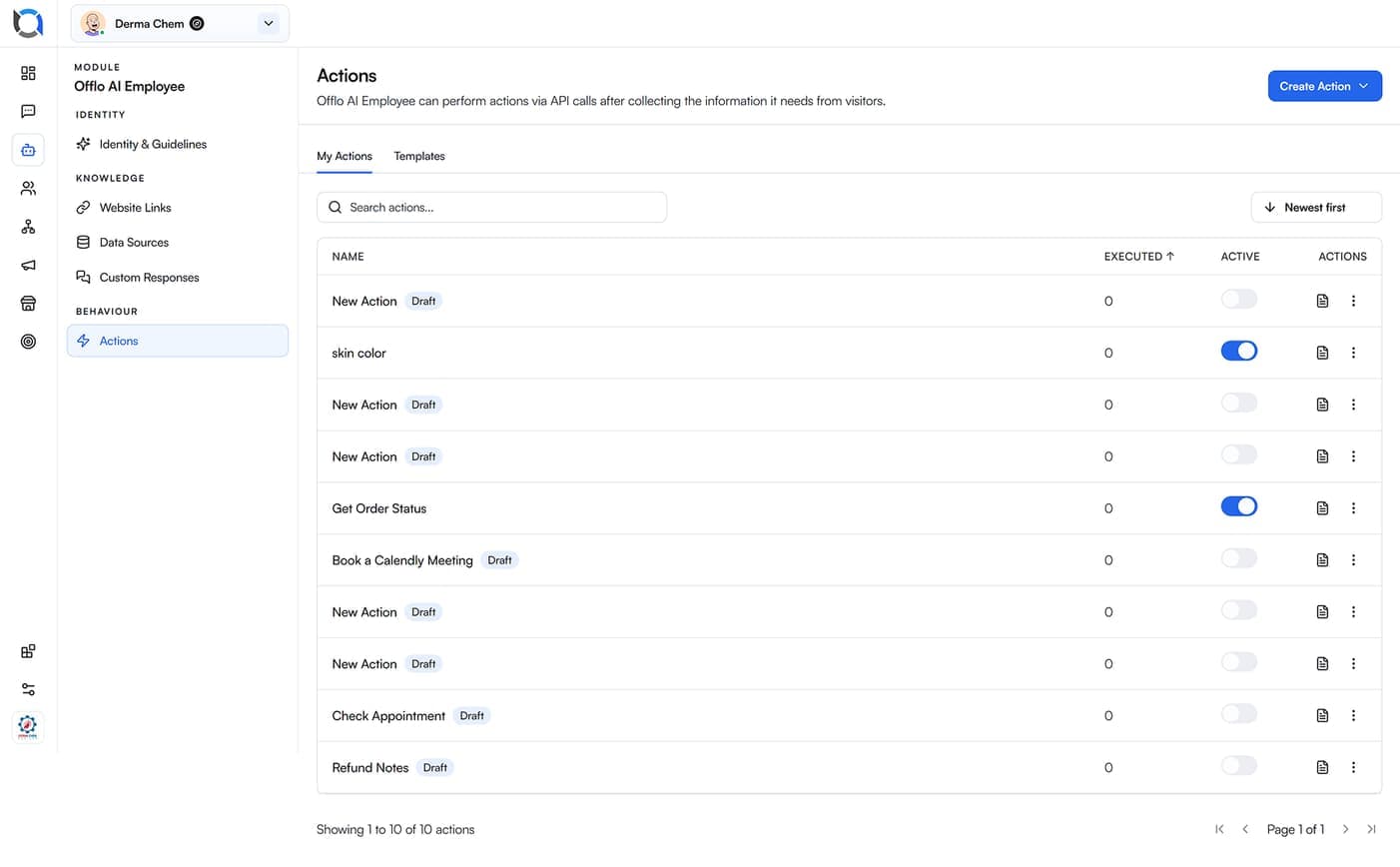Enable the Book a Calendly Meeting toggle
Viewport: 1400px width, 867px height.
tap(1239, 558)
